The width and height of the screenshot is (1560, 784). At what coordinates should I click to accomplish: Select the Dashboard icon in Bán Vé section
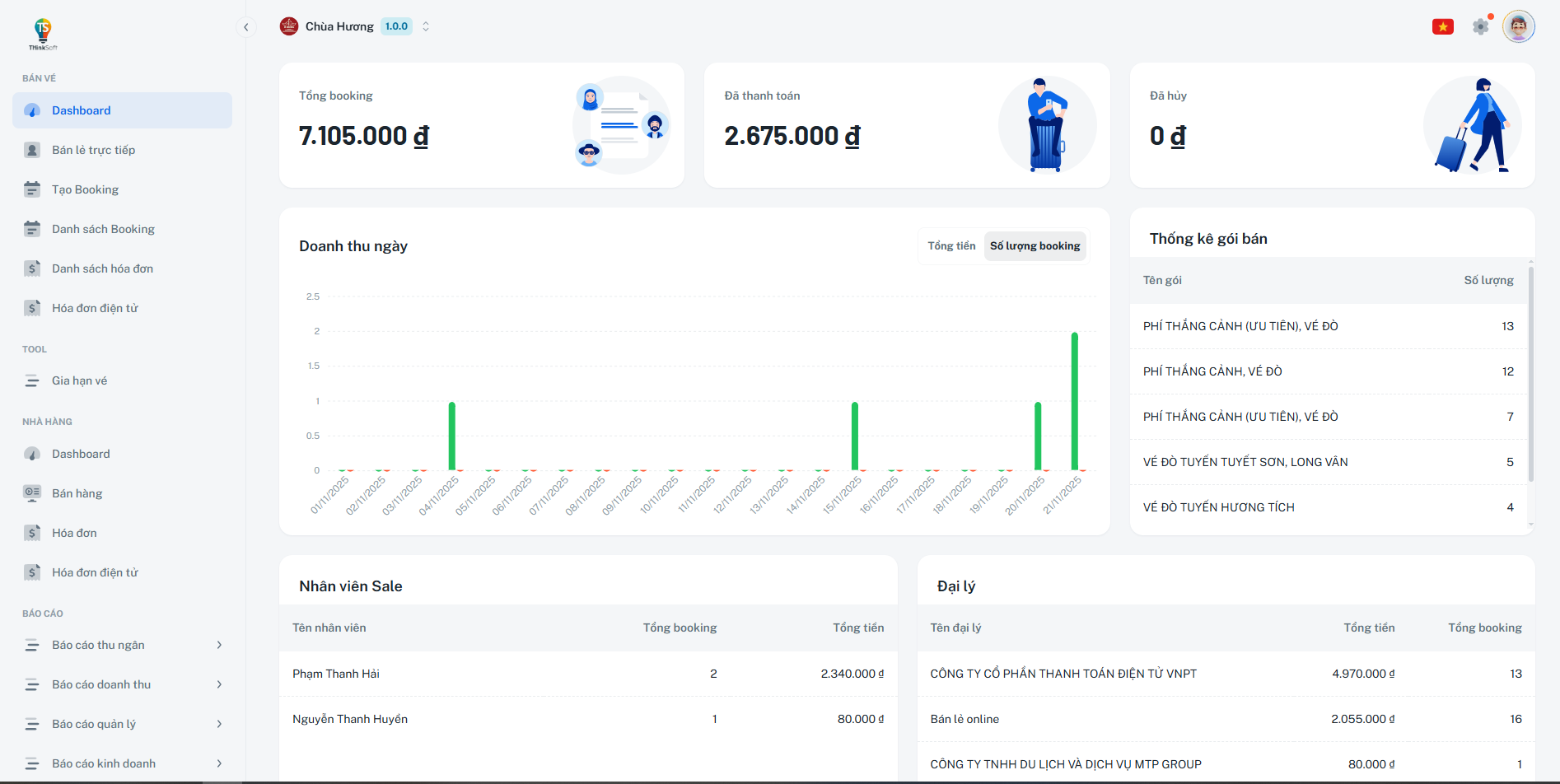pyautogui.click(x=33, y=110)
